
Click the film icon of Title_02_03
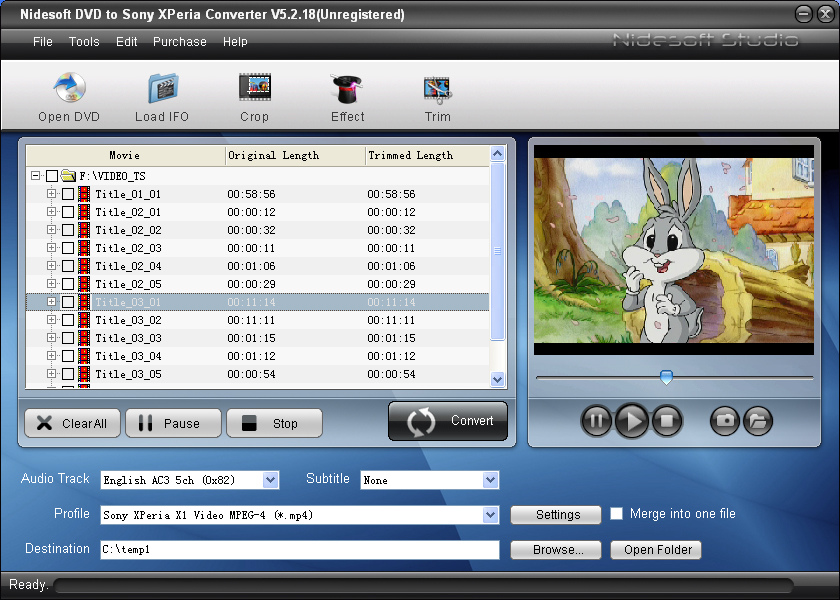(x=84, y=248)
